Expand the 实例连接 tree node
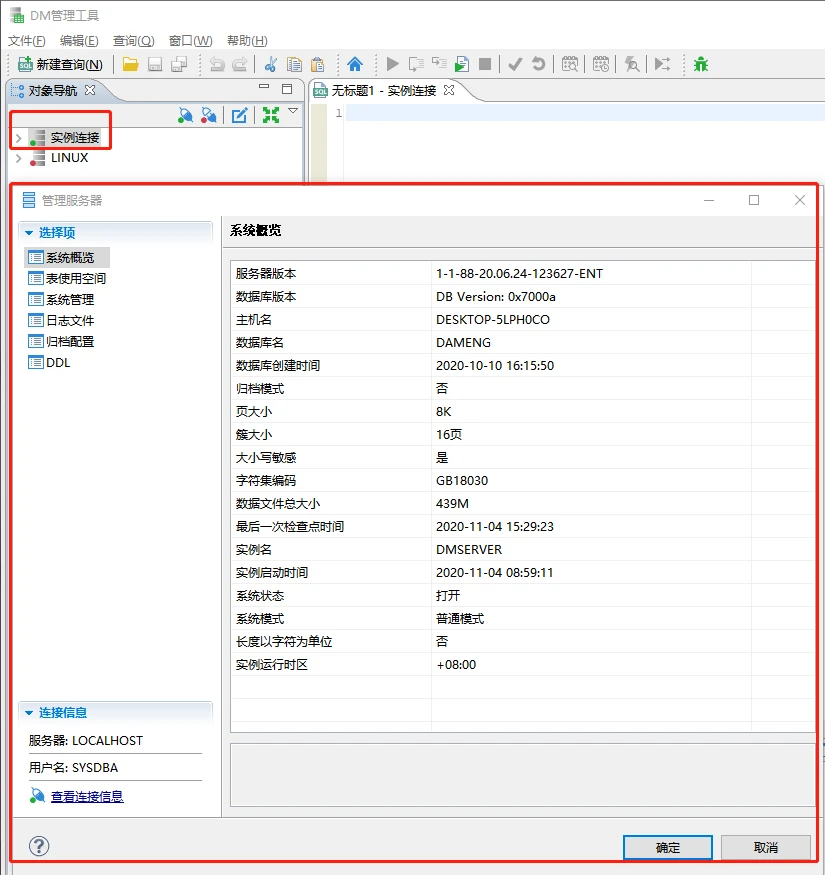Image resolution: width=825 pixels, height=875 pixels. coord(19,137)
